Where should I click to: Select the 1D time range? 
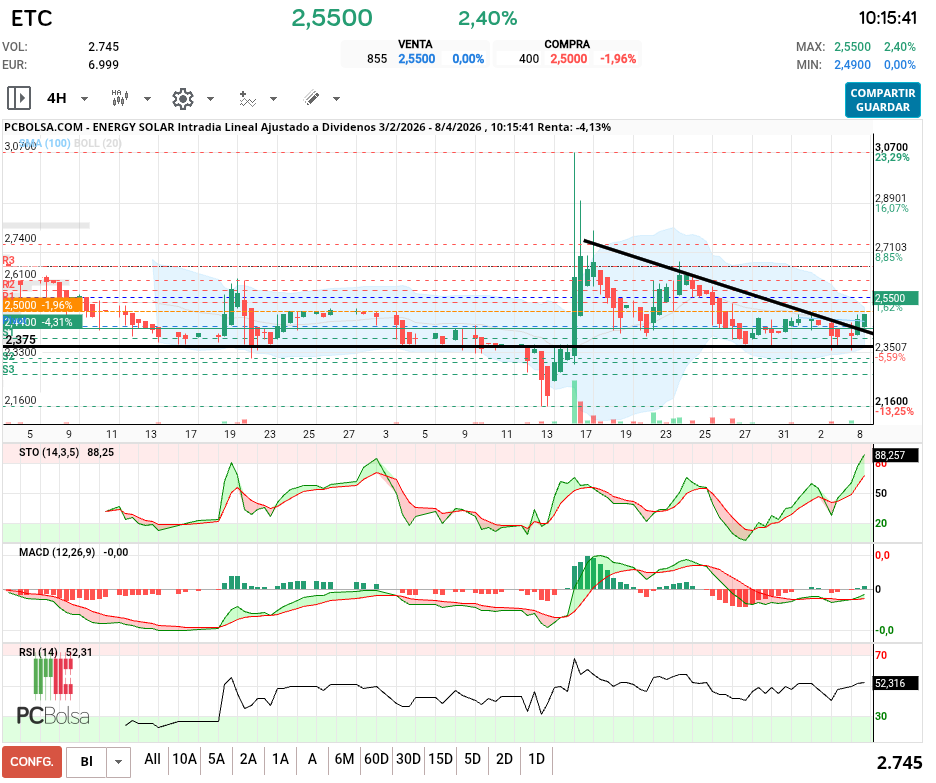pos(536,759)
